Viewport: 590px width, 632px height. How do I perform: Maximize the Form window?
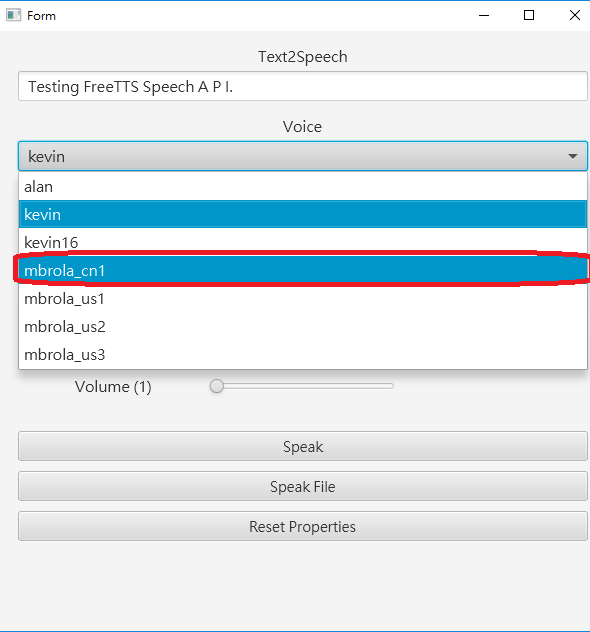tap(529, 15)
